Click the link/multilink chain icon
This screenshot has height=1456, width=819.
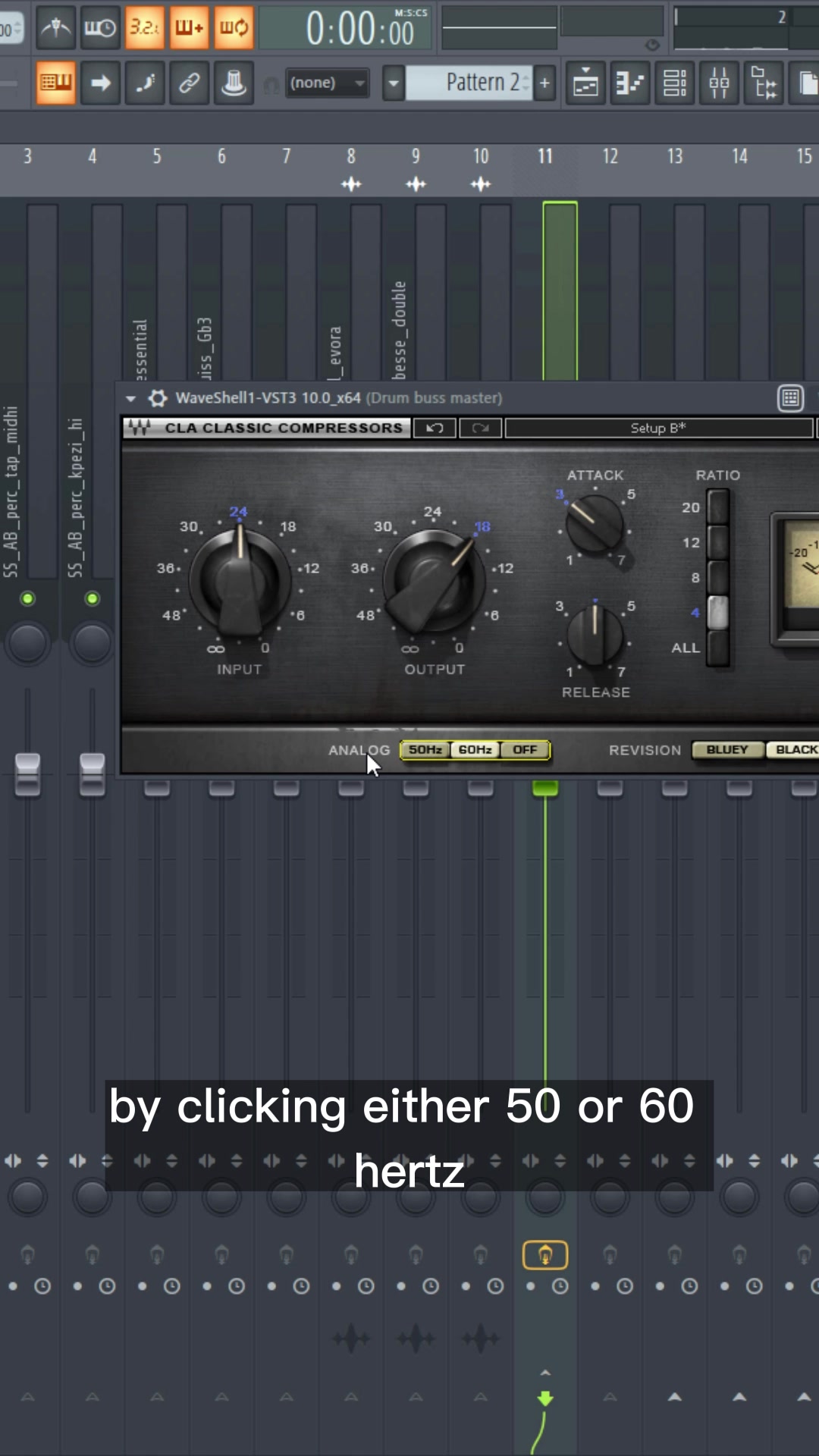(x=190, y=83)
